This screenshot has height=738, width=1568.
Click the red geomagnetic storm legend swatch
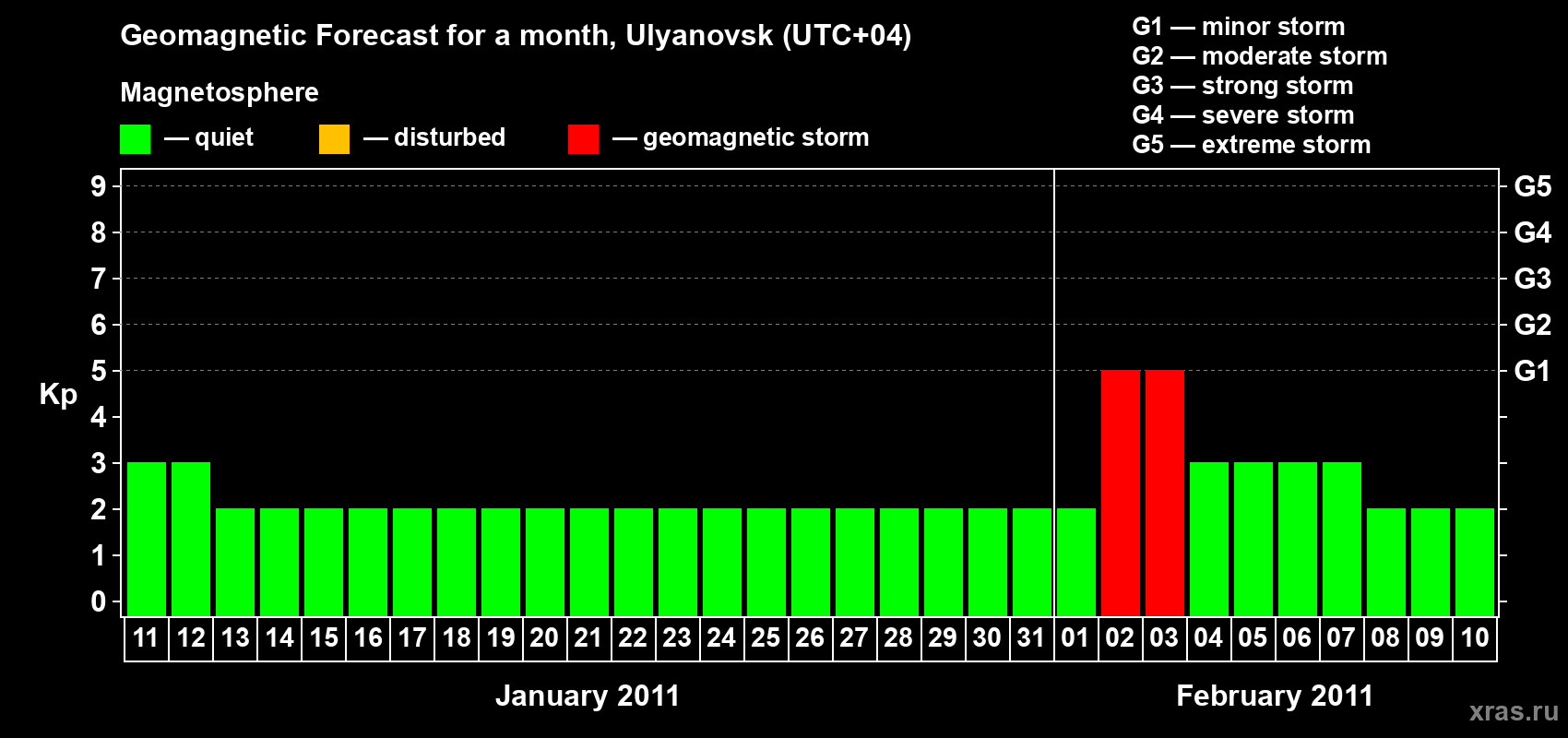583,139
